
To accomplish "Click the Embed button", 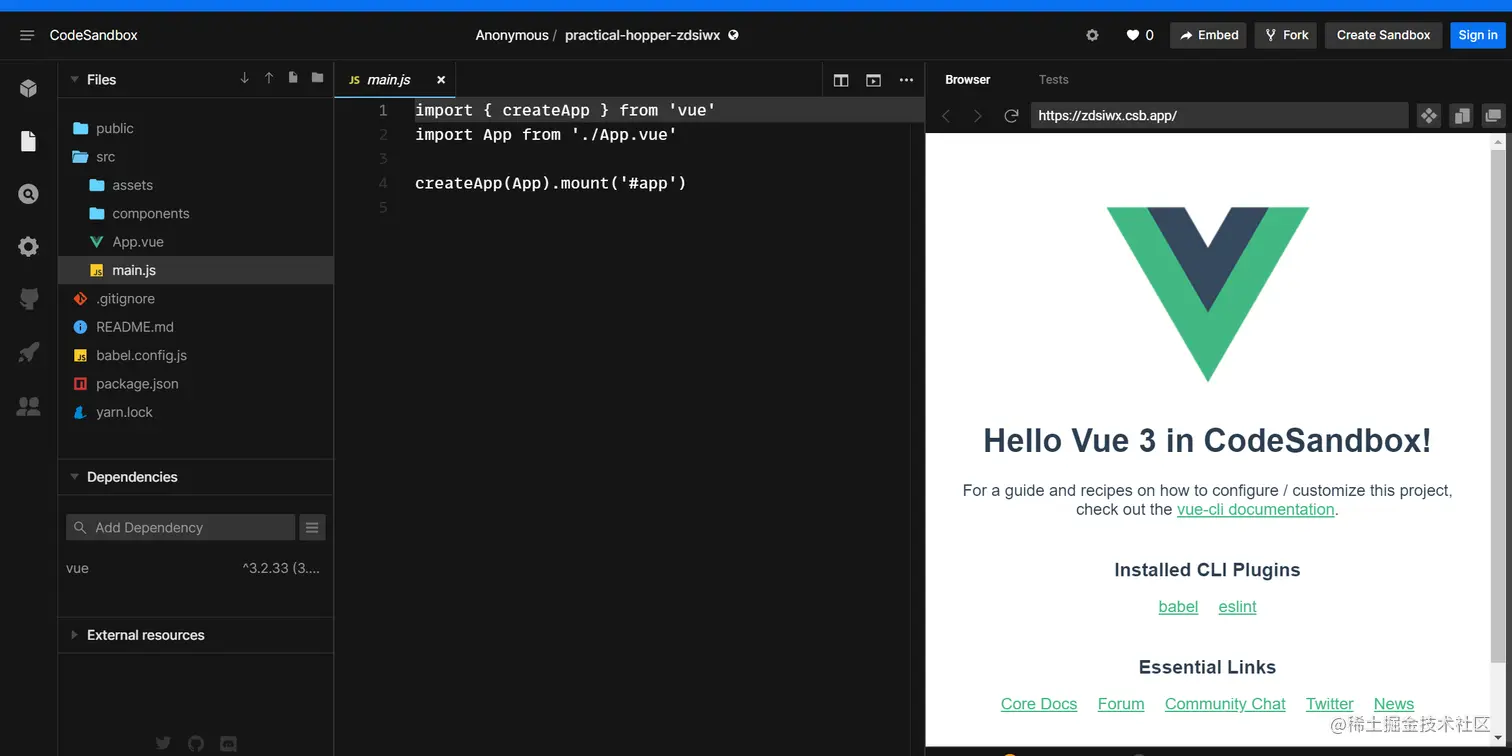I will pos(1208,35).
